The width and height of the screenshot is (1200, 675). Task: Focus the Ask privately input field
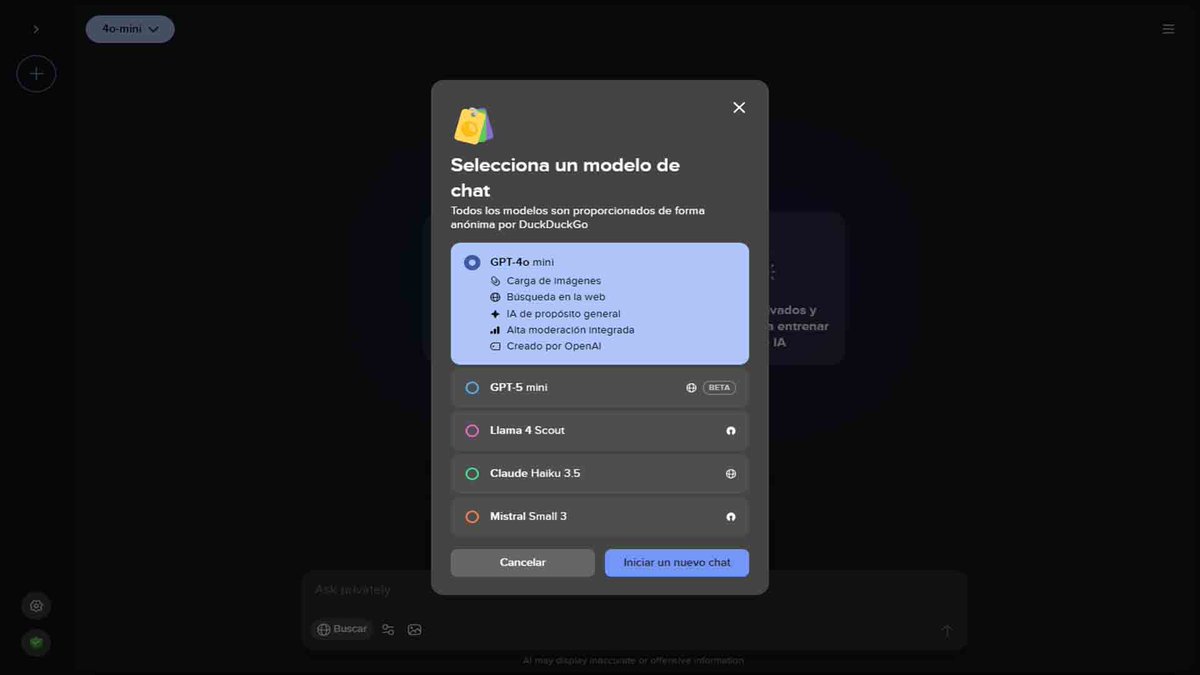click(x=634, y=590)
